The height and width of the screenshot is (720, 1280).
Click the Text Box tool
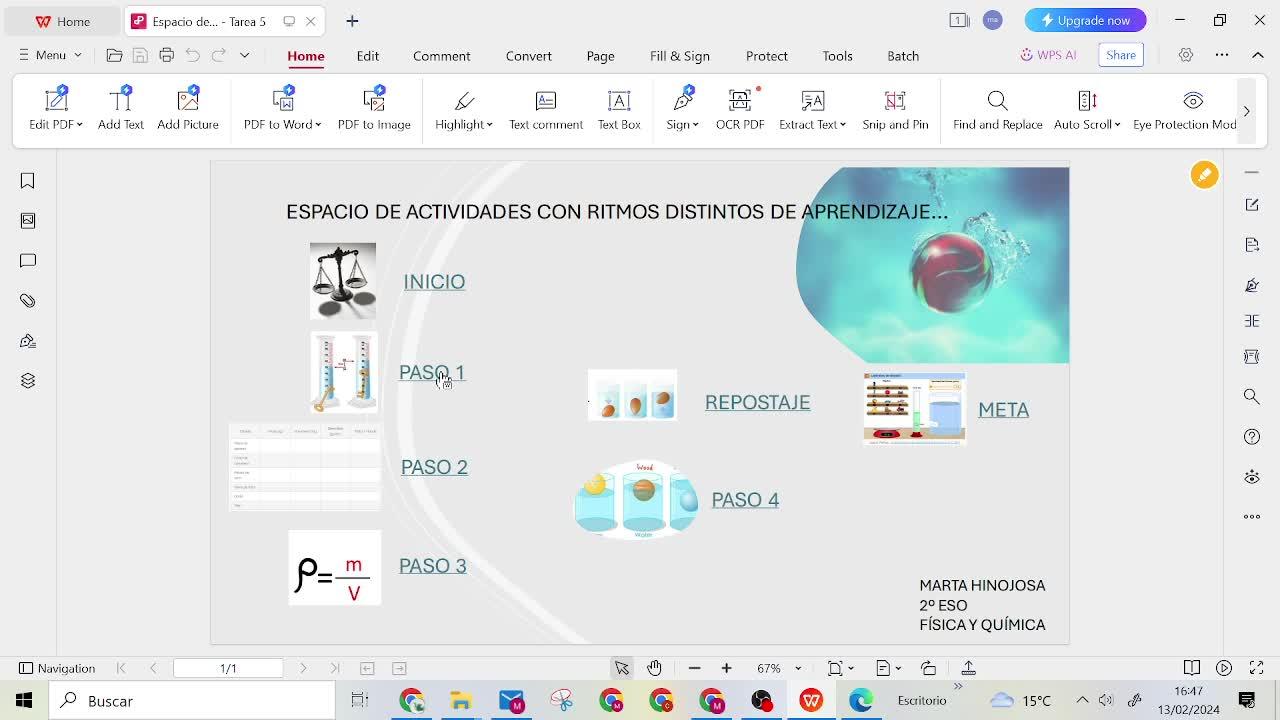coord(619,109)
